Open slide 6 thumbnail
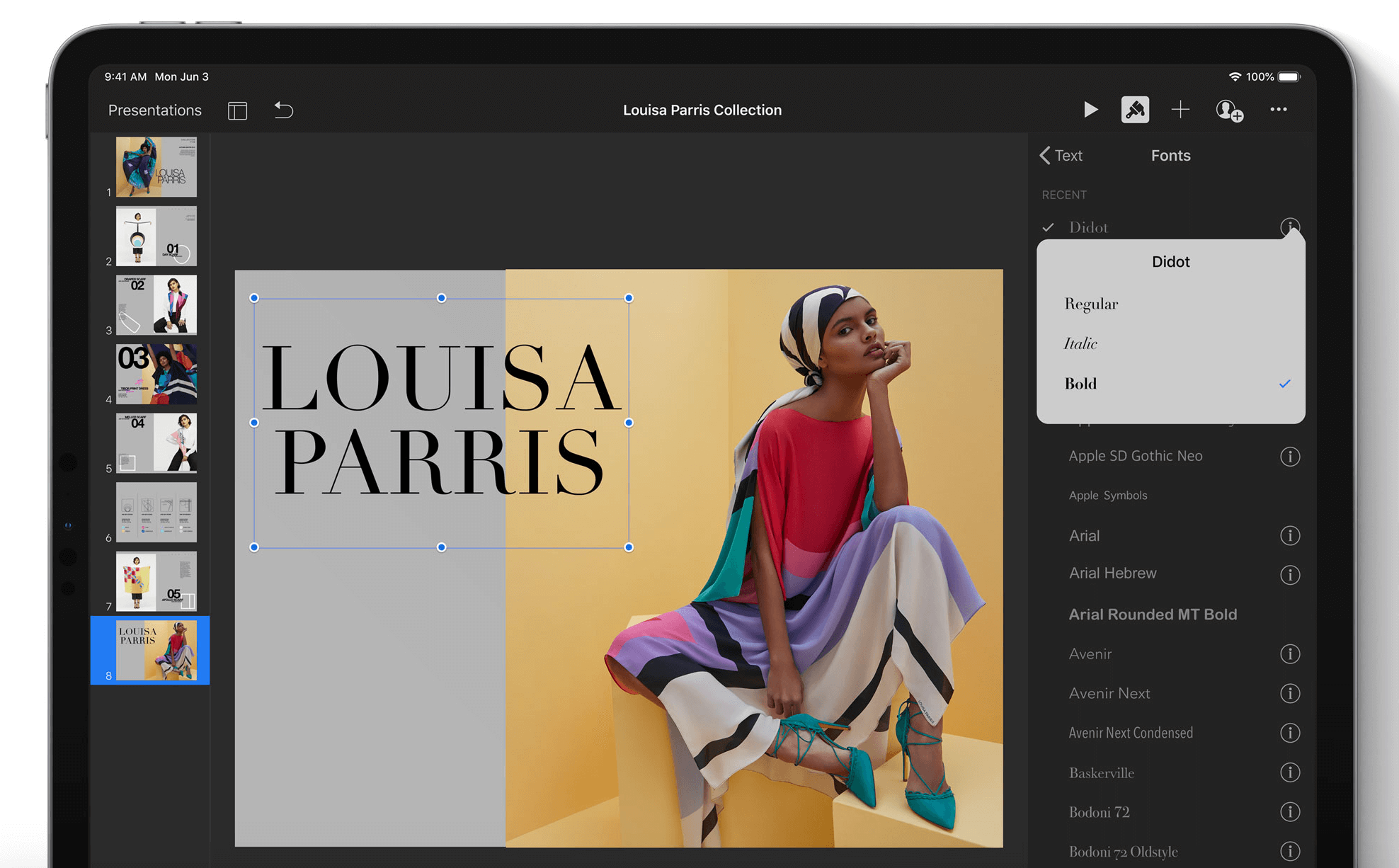The height and width of the screenshot is (868, 1399). (x=156, y=513)
